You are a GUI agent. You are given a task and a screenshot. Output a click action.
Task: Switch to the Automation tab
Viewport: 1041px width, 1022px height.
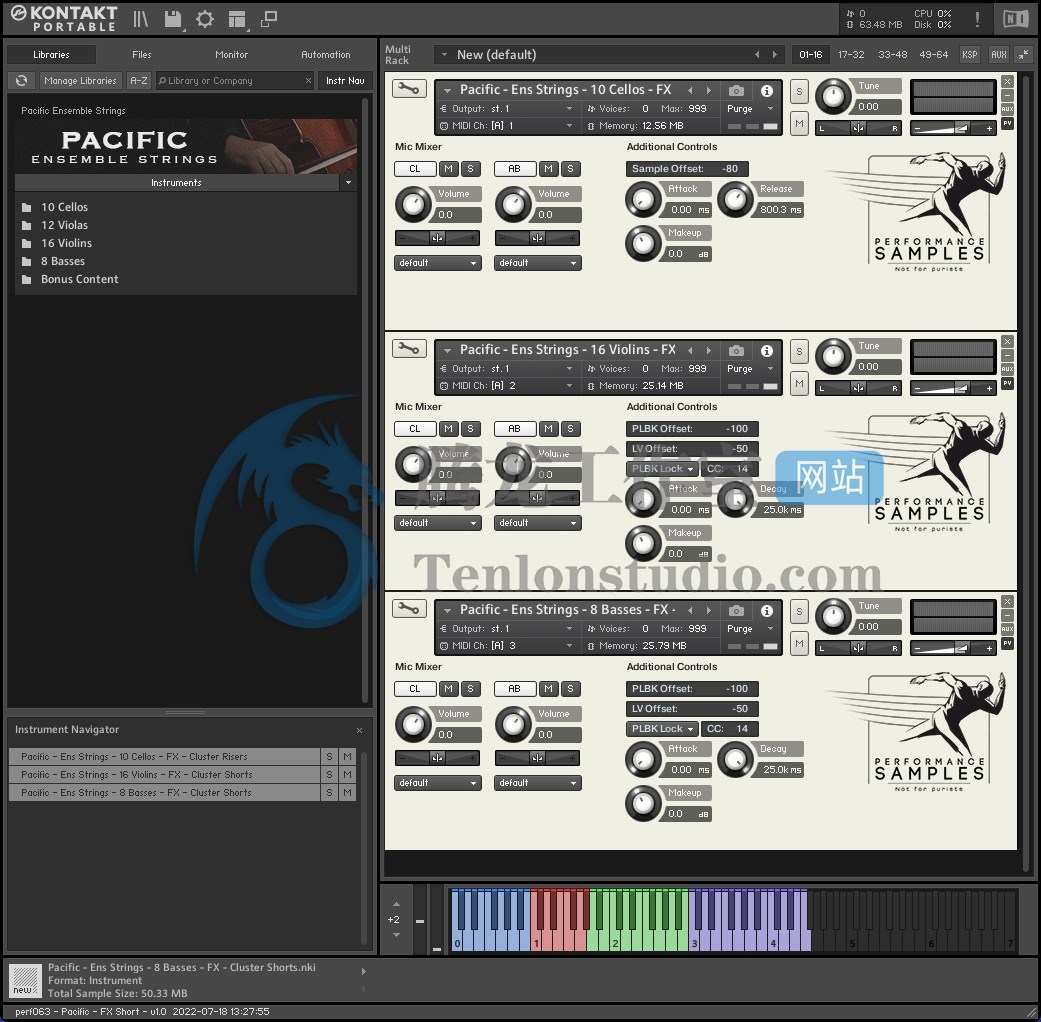coord(325,54)
